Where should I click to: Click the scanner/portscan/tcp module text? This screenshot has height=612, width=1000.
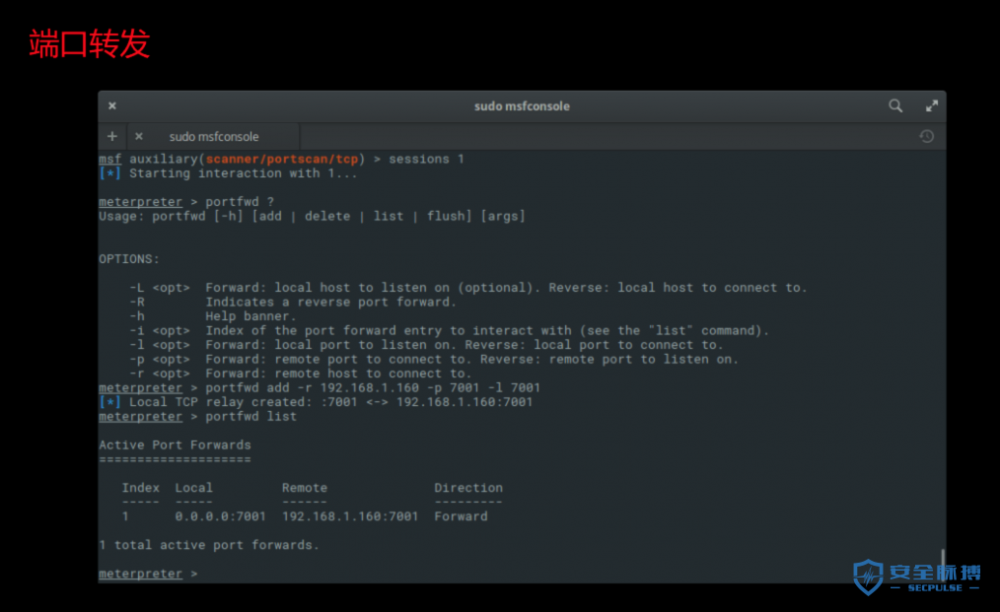tap(281, 159)
